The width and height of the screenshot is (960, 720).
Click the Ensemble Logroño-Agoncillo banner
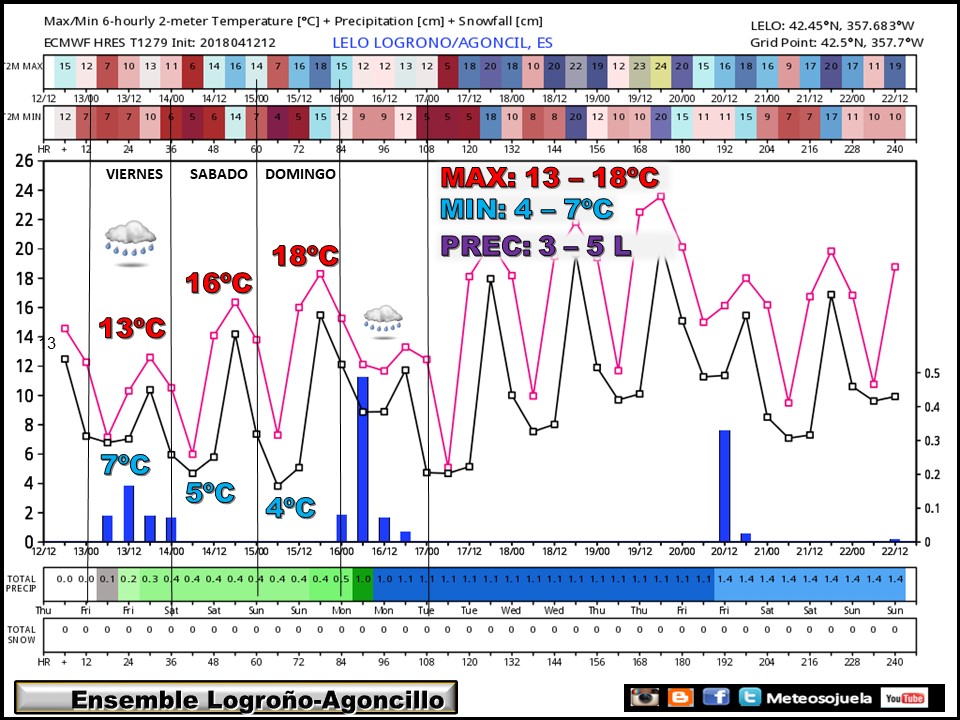[x=236, y=698]
